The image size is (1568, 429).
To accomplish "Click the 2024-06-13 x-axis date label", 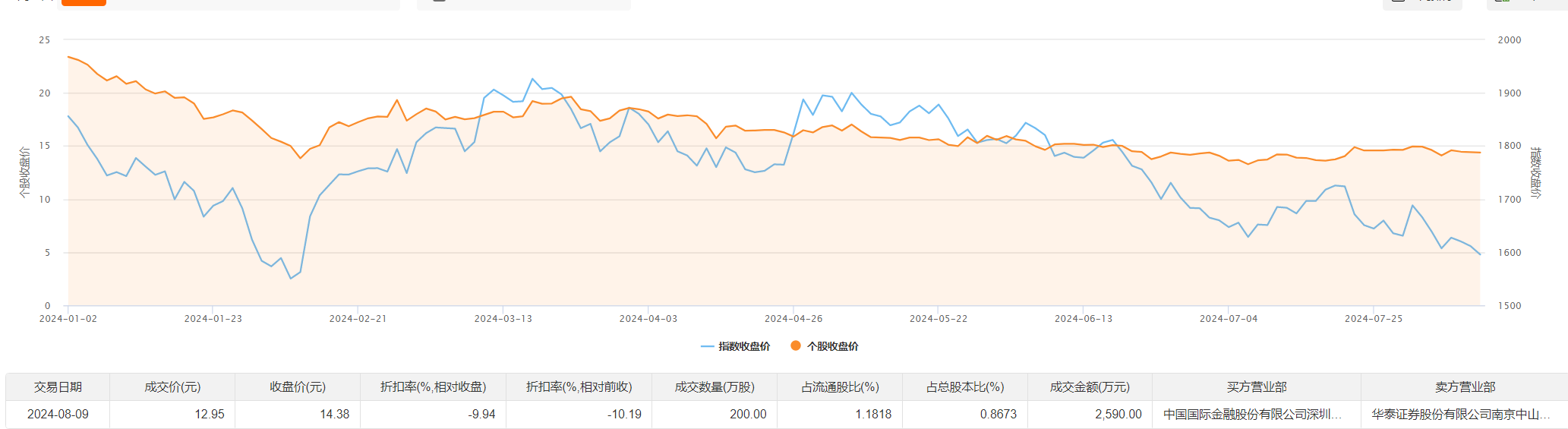I will (1083, 319).
